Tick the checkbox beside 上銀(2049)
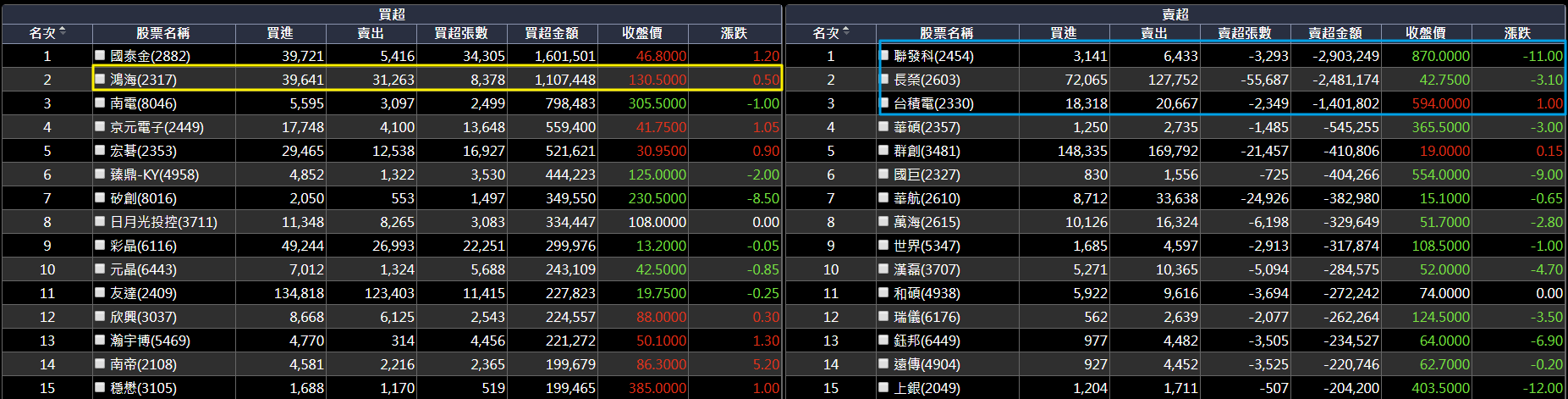 tap(884, 387)
